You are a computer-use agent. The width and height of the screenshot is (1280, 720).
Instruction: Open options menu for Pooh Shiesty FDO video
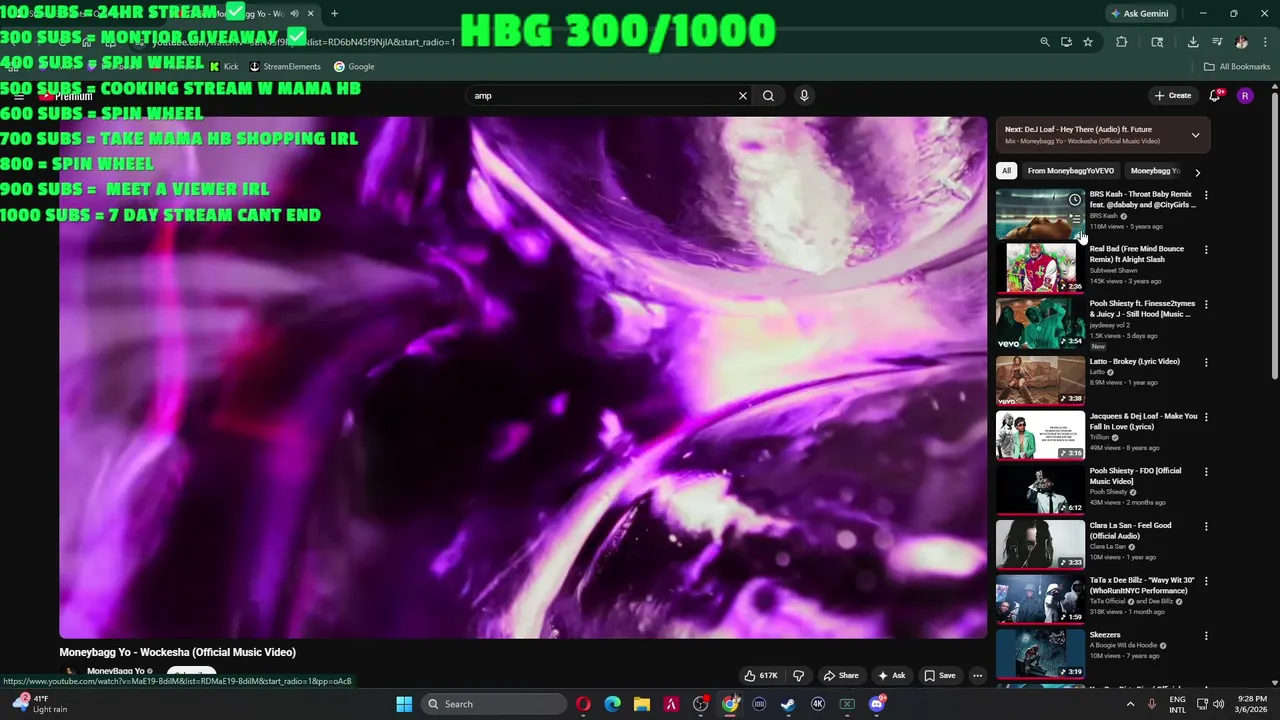click(1206, 472)
